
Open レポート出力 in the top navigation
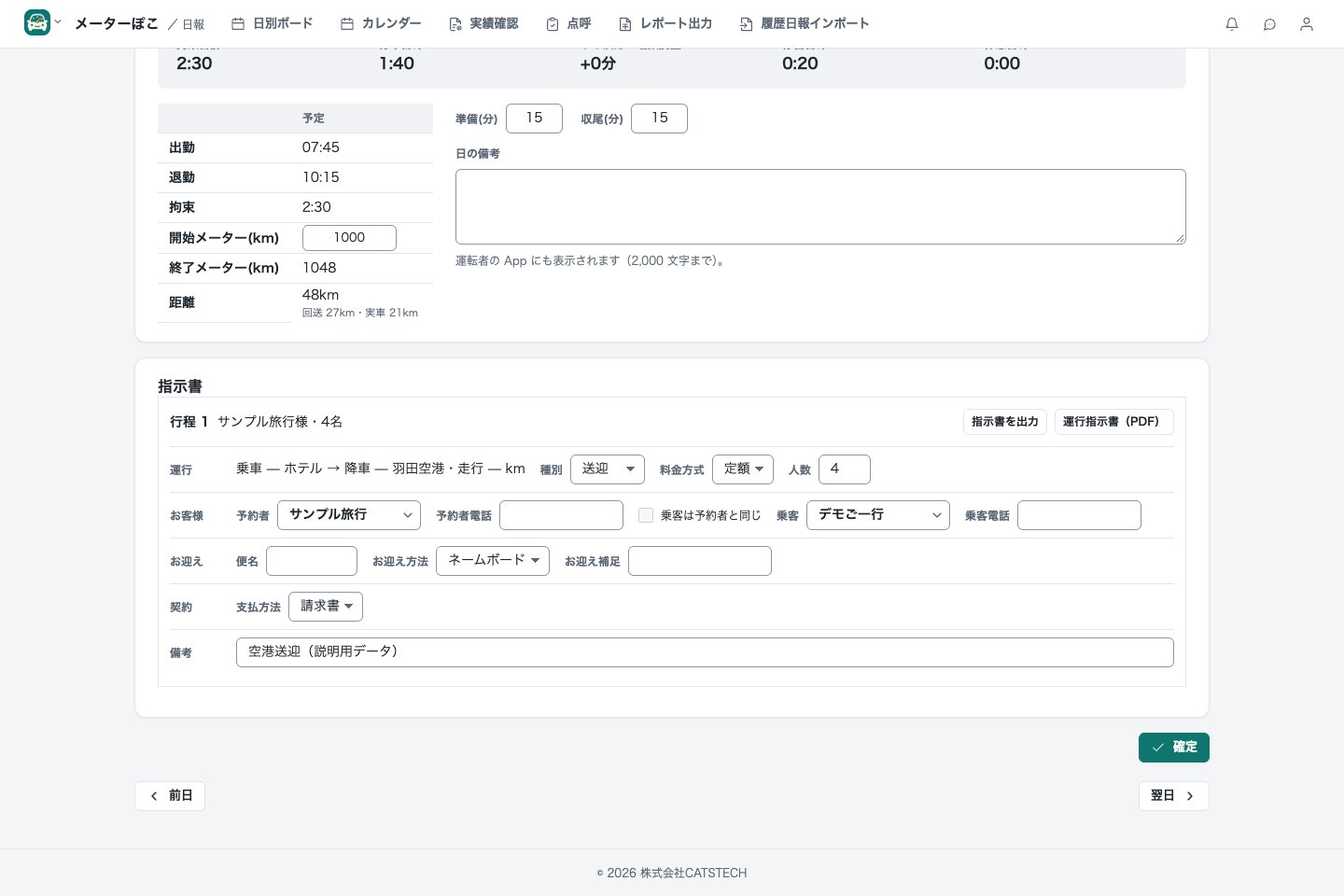click(x=665, y=23)
